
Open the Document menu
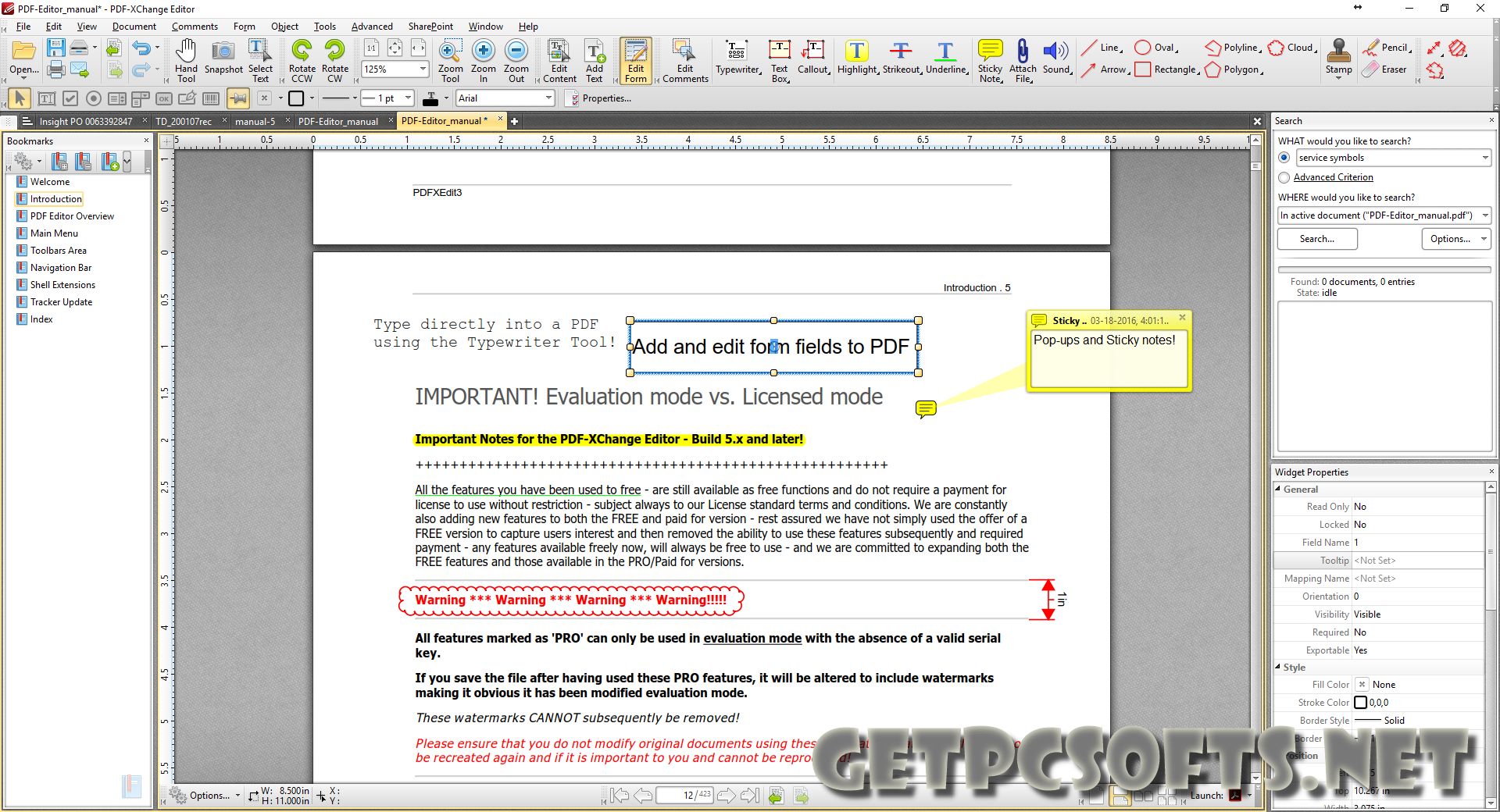[134, 27]
